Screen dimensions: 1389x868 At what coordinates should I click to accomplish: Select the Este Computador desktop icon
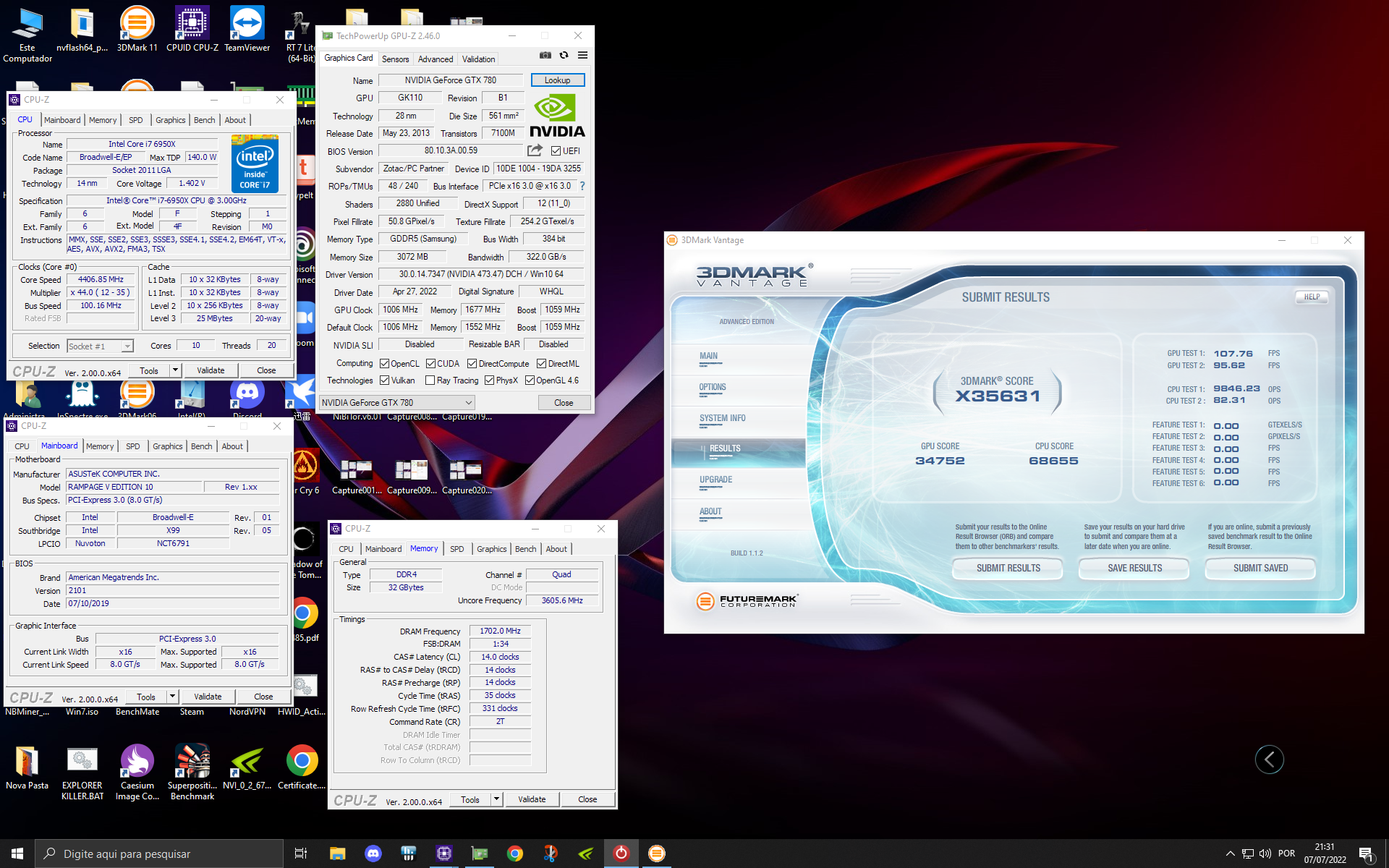pyautogui.click(x=27, y=34)
